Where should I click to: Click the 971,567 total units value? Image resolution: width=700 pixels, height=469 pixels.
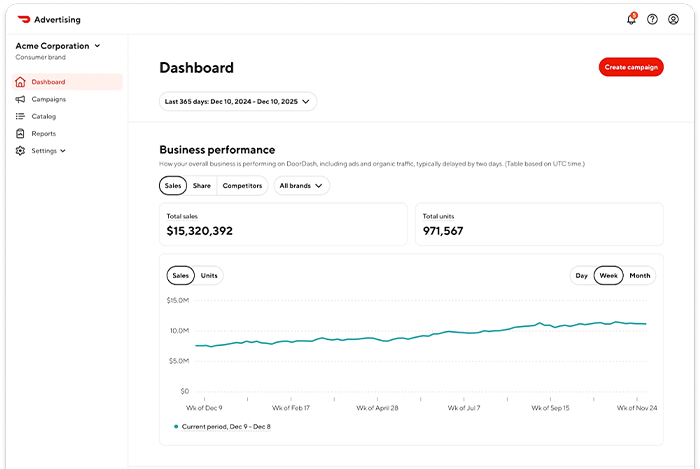tap(443, 231)
